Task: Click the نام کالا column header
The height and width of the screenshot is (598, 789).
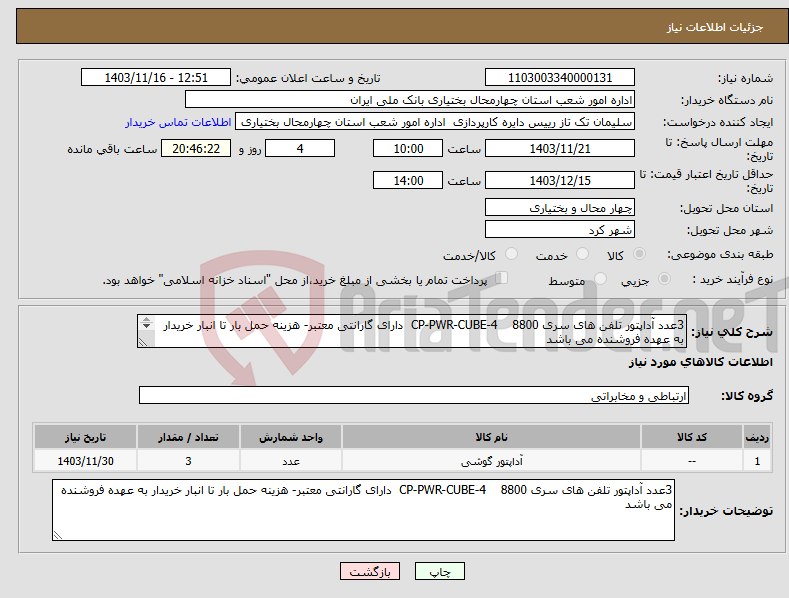Action: (491, 437)
